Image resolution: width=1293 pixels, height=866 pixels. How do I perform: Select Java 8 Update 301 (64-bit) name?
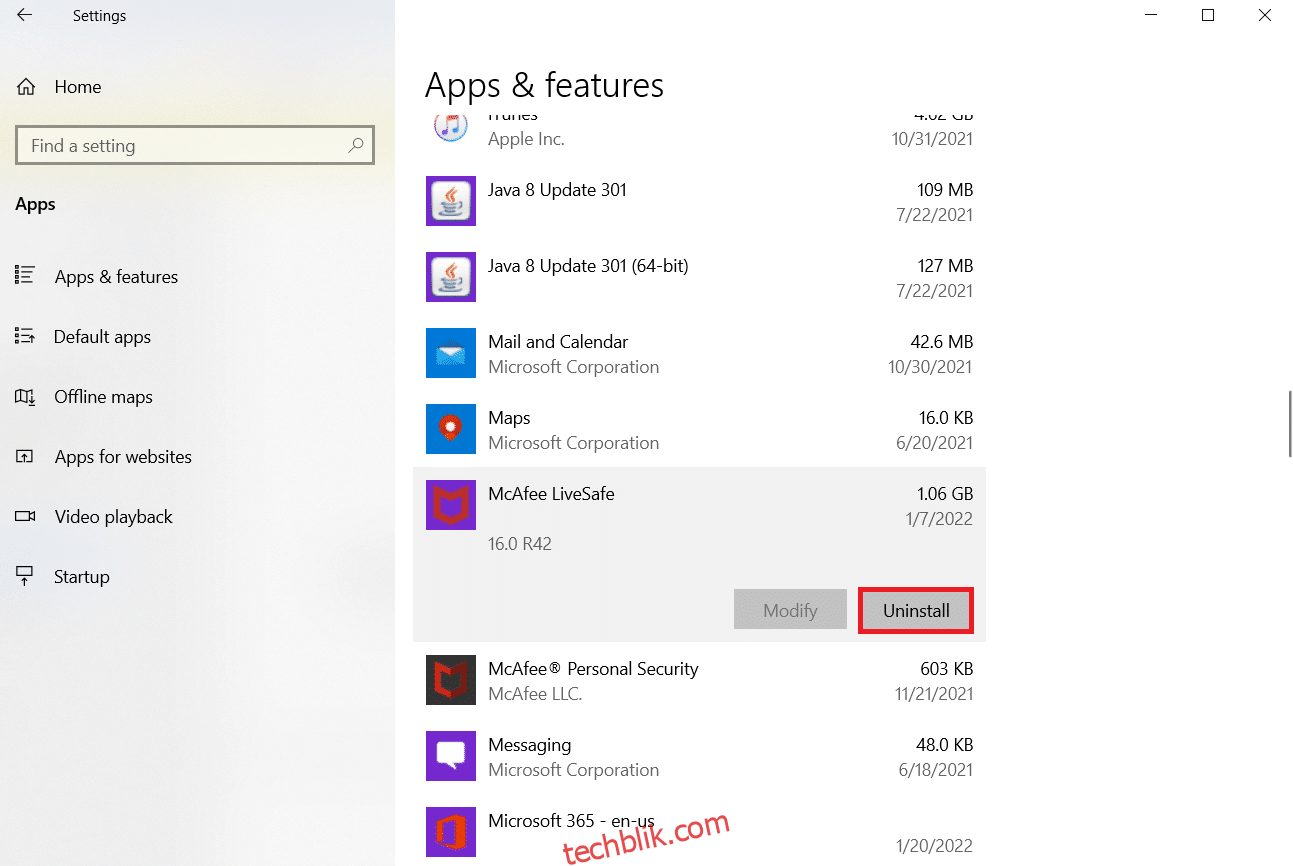588,266
